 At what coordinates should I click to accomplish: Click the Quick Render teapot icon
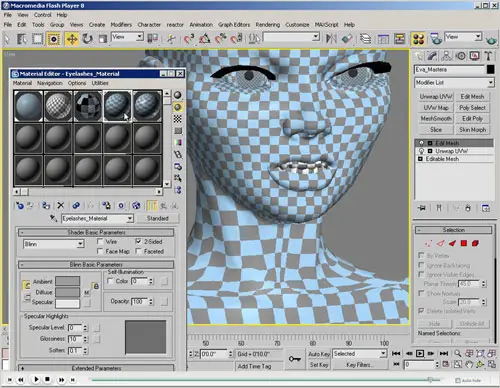pyautogui.click(x=491, y=40)
